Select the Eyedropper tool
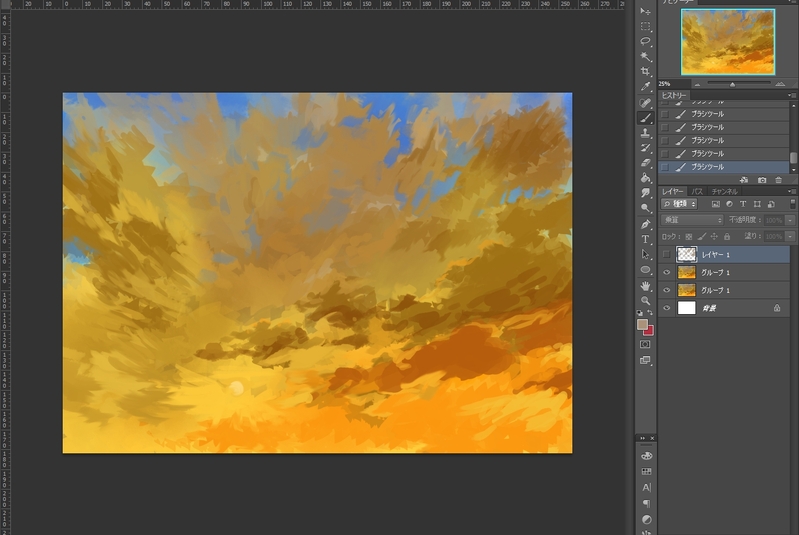This screenshot has width=799, height=535. (645, 87)
